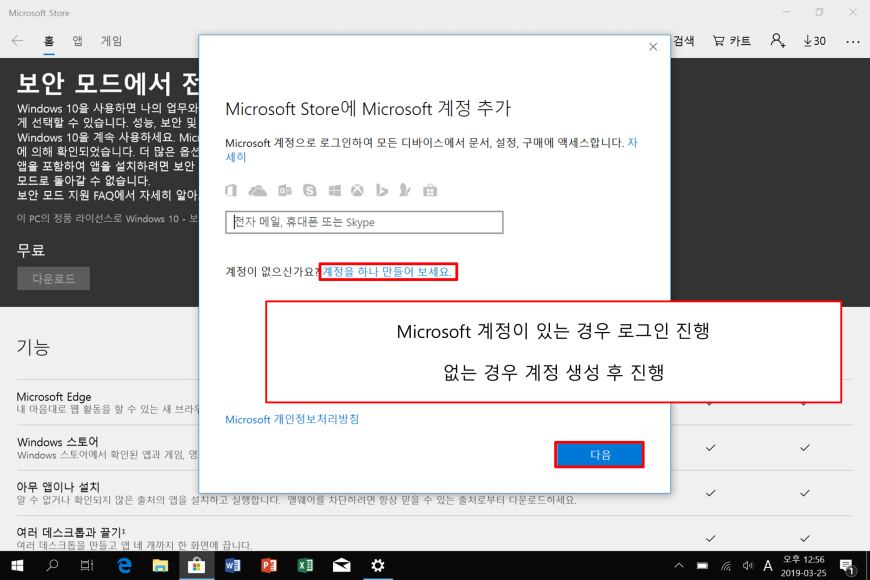Open Mail from the taskbar
The height and width of the screenshot is (580, 870).
coord(341,566)
